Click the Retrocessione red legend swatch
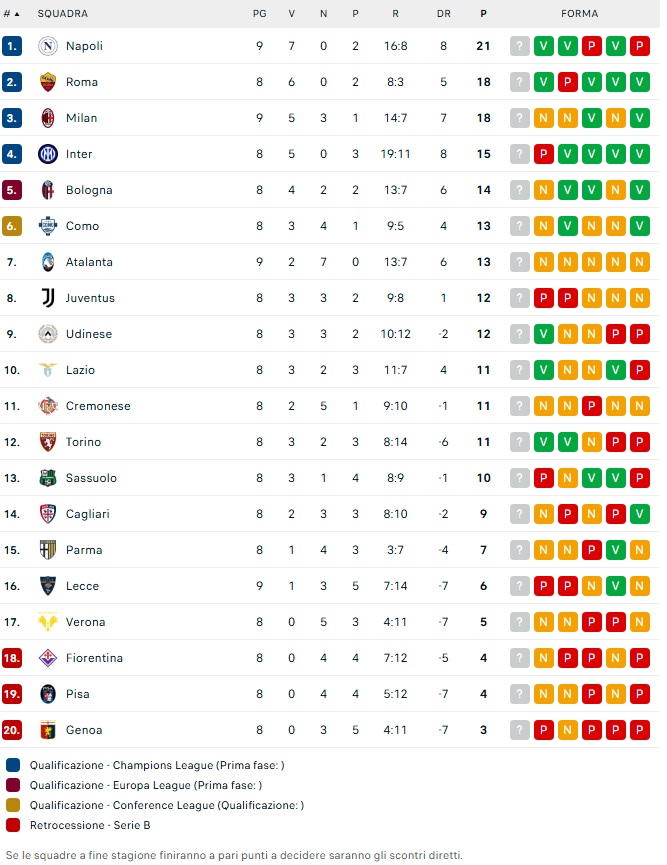 click(13, 825)
